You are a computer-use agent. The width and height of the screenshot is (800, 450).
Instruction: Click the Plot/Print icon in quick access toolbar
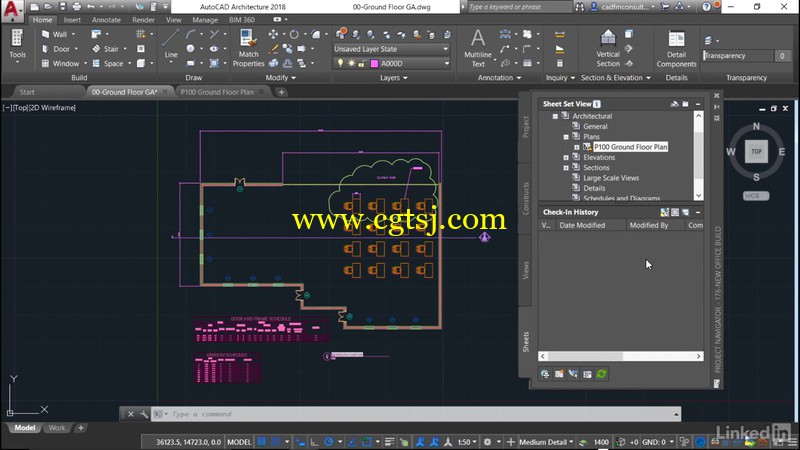77,7
